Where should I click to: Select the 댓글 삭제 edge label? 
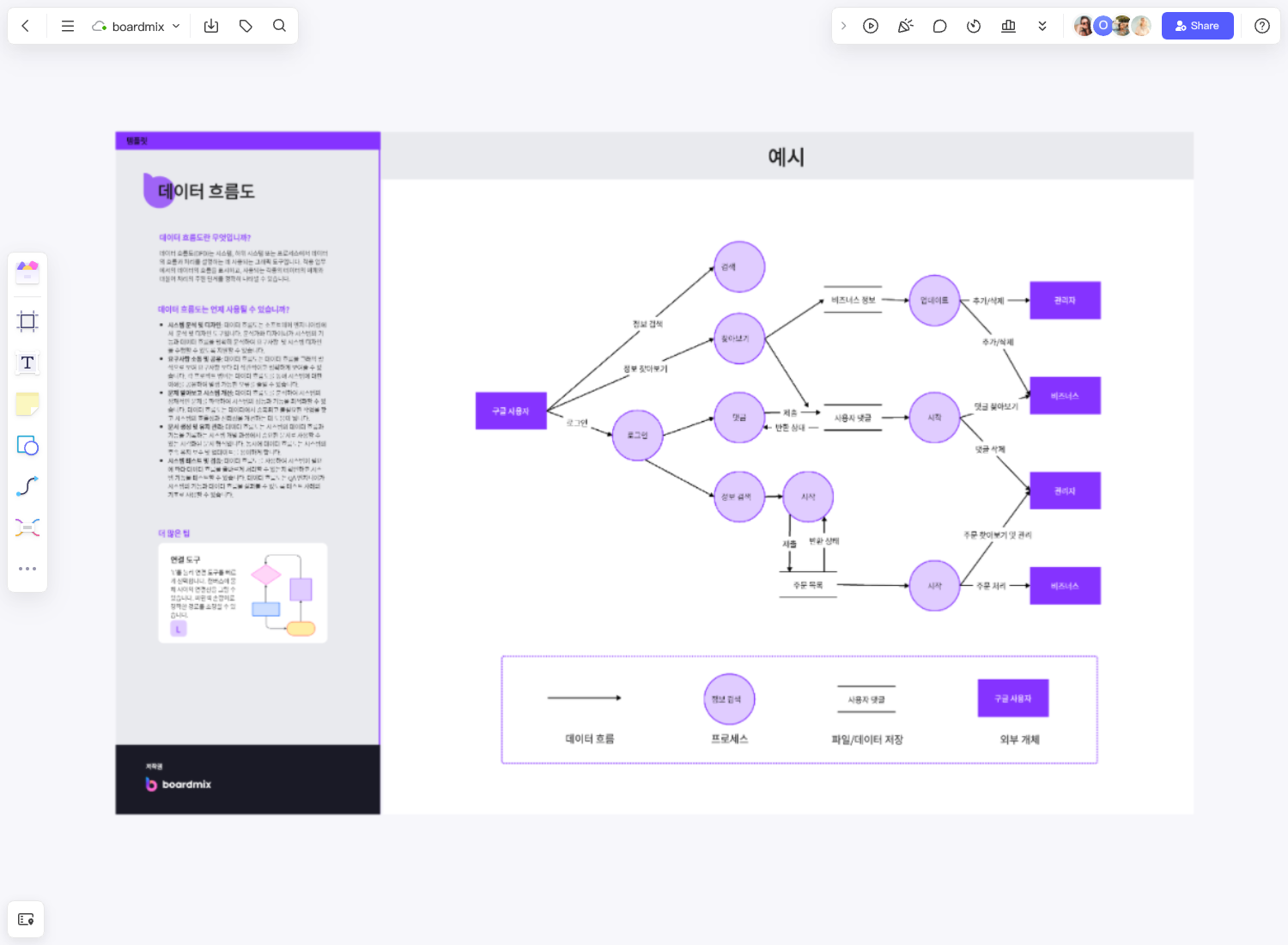pos(990,449)
